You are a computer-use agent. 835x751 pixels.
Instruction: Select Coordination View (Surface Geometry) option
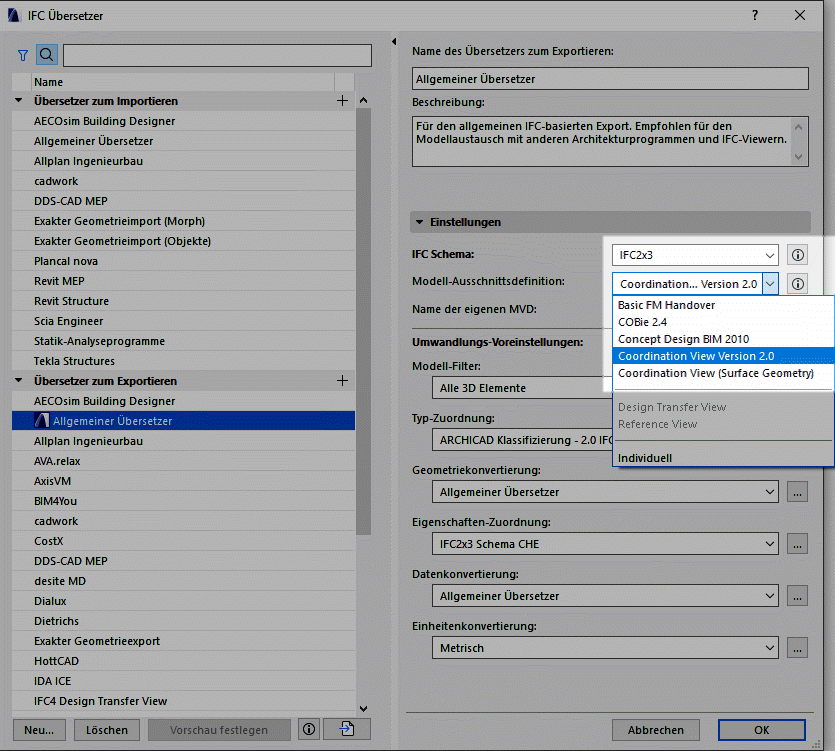point(723,373)
